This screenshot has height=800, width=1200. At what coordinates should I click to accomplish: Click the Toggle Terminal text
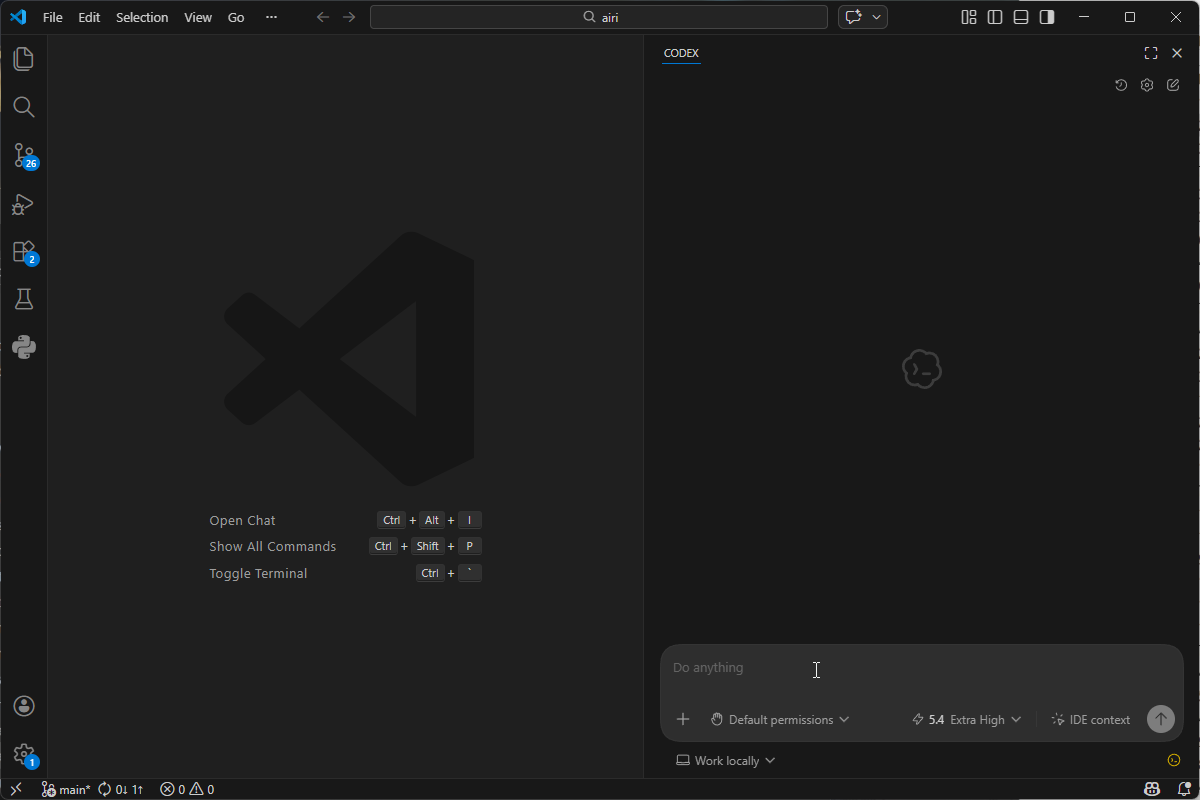tap(258, 573)
